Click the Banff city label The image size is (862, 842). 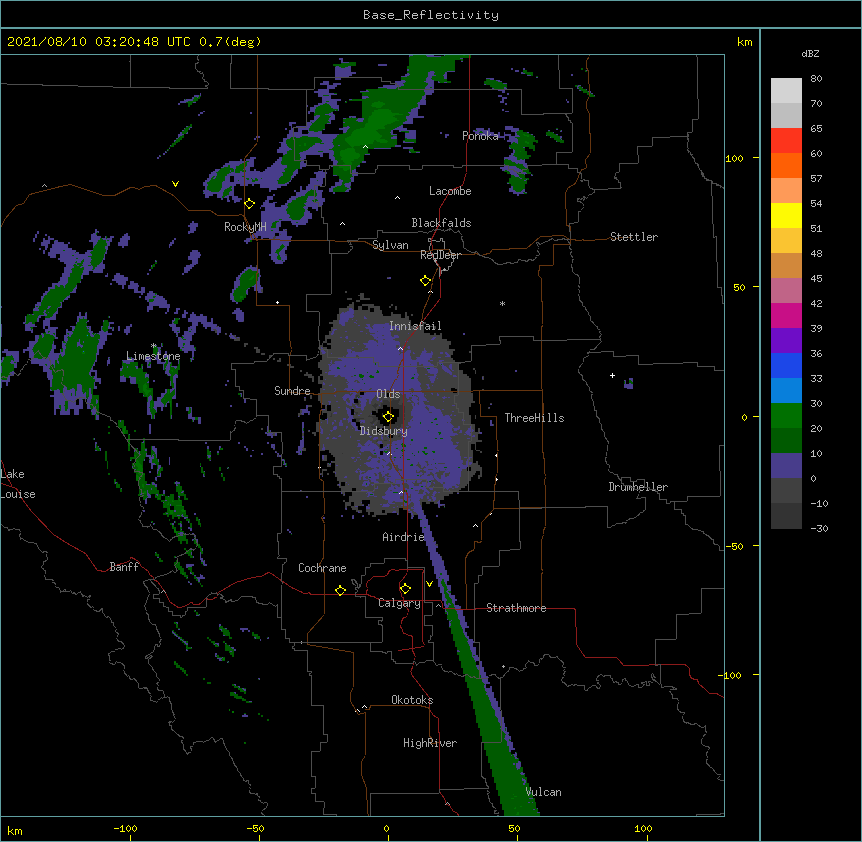(x=124, y=567)
